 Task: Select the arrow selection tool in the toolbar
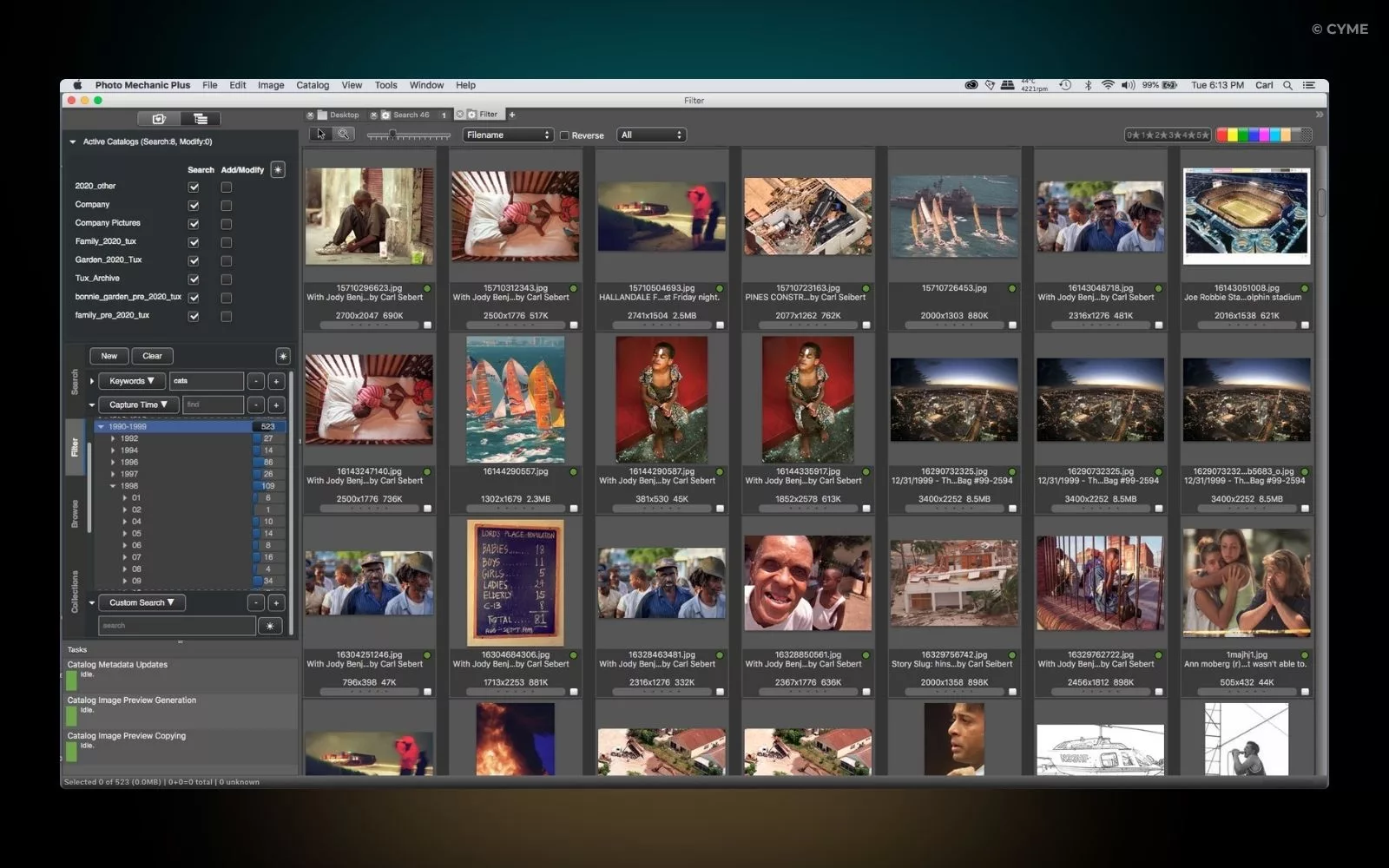322,134
